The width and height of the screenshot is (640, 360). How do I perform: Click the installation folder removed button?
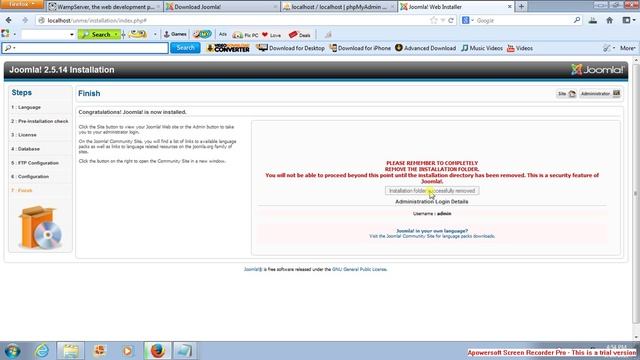432,191
